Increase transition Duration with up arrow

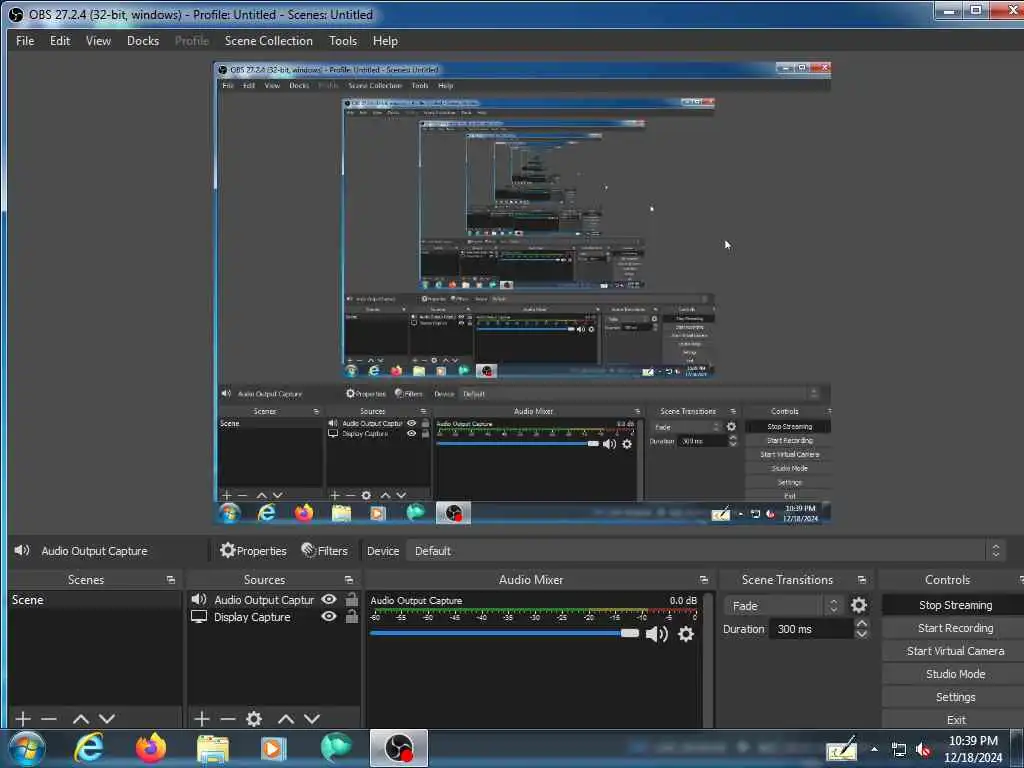click(x=861, y=624)
